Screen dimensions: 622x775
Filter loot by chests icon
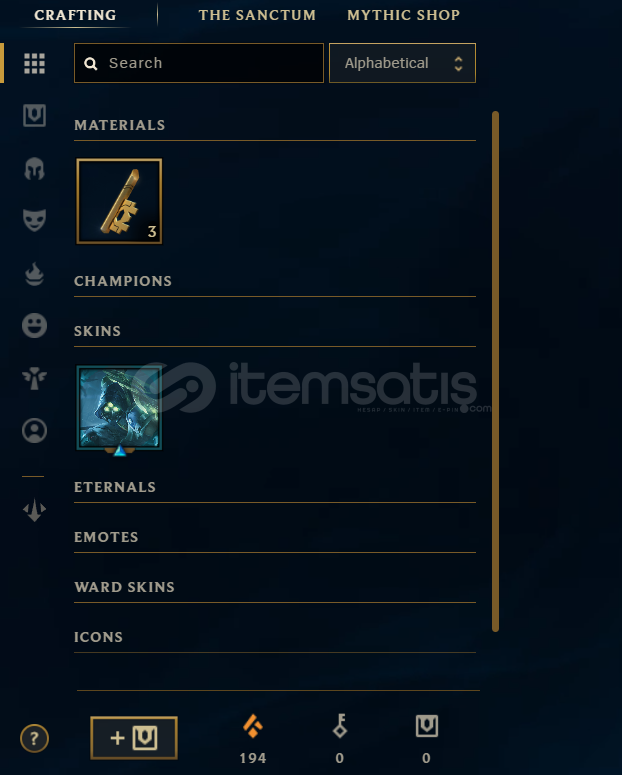[35, 115]
